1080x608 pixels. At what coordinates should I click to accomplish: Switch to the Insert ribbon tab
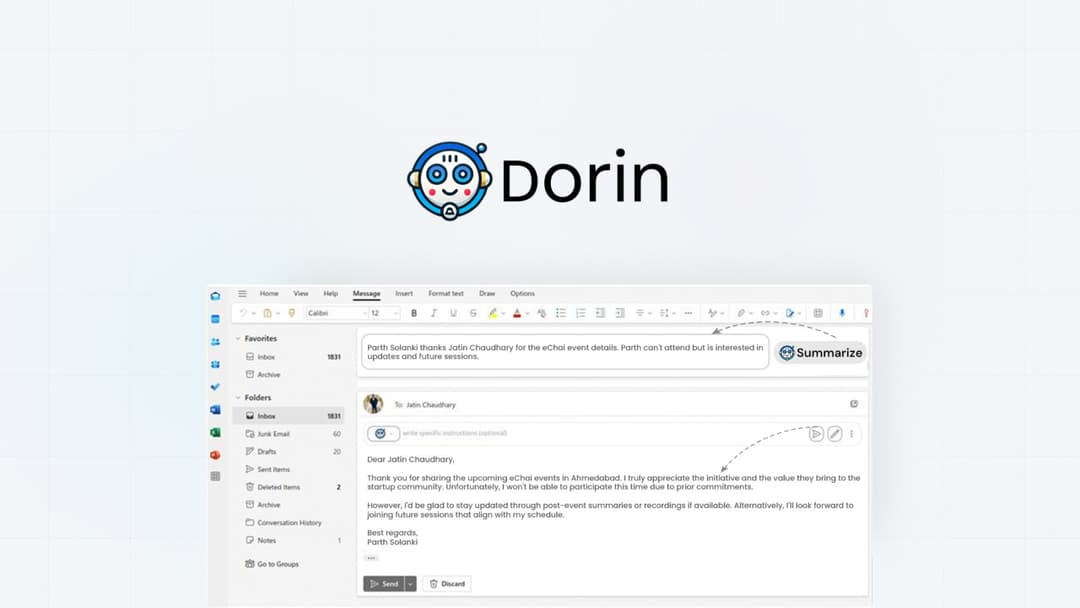[403, 293]
